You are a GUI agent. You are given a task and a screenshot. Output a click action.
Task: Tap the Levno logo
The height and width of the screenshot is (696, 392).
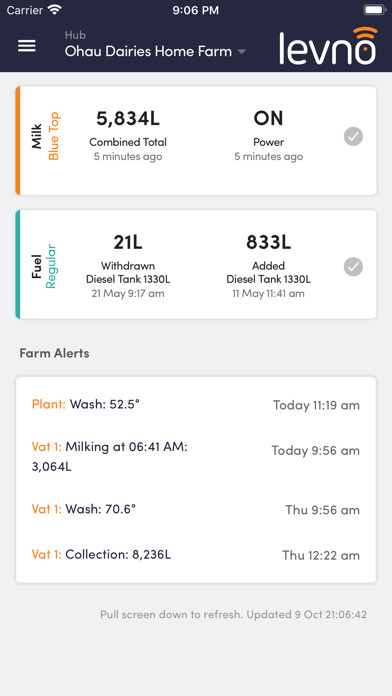pyautogui.click(x=329, y=45)
